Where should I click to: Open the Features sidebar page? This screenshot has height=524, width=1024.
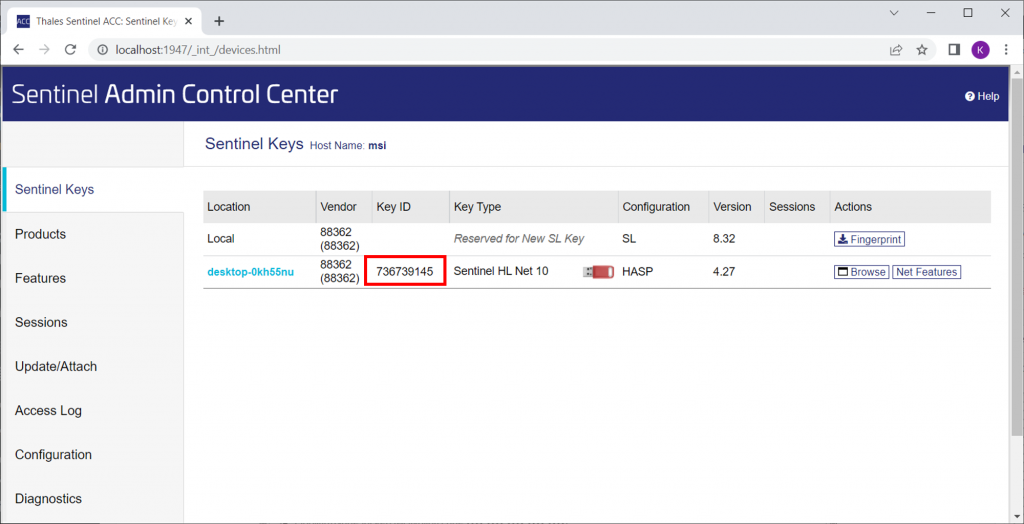41,278
